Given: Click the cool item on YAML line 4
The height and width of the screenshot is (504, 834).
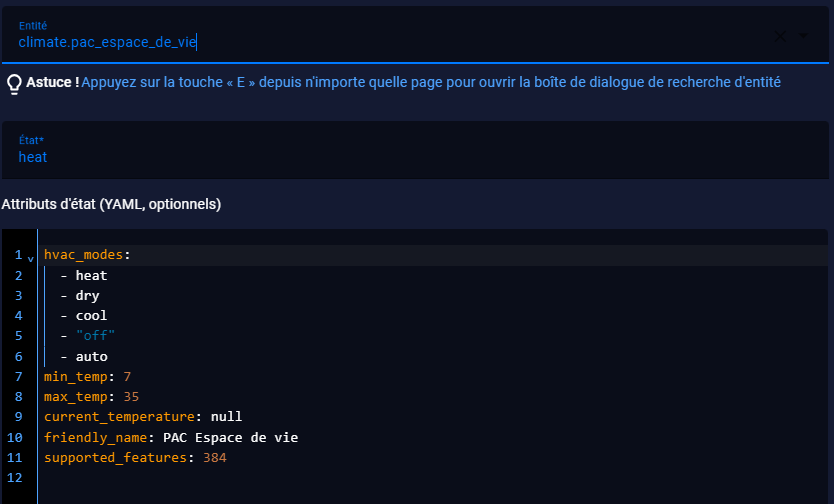Looking at the screenshot, I should (91, 316).
